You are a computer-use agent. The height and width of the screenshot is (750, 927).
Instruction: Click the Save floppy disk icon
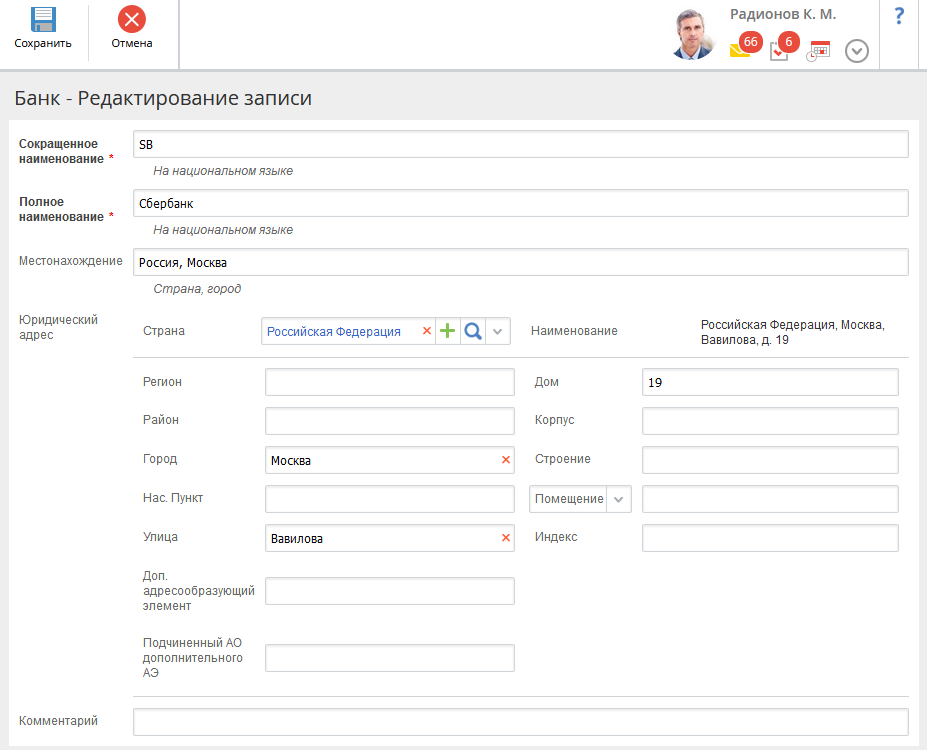pyautogui.click(x=43, y=20)
